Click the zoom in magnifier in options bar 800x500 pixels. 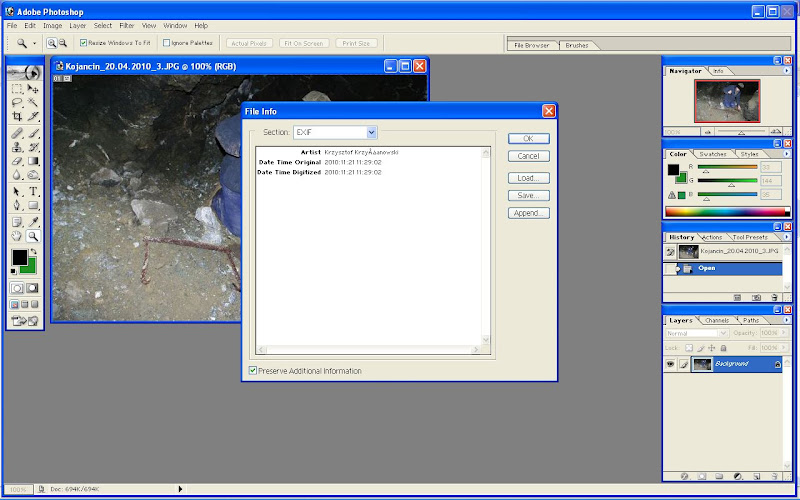tap(52, 43)
